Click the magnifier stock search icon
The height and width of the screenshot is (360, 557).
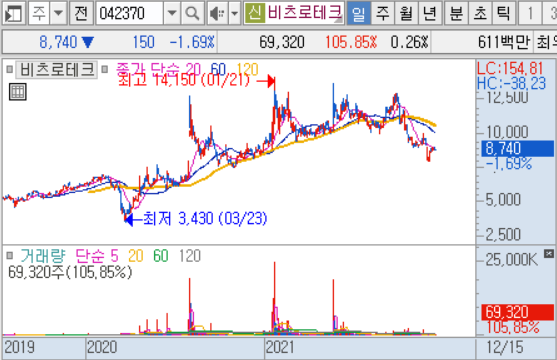pyautogui.click(x=192, y=14)
